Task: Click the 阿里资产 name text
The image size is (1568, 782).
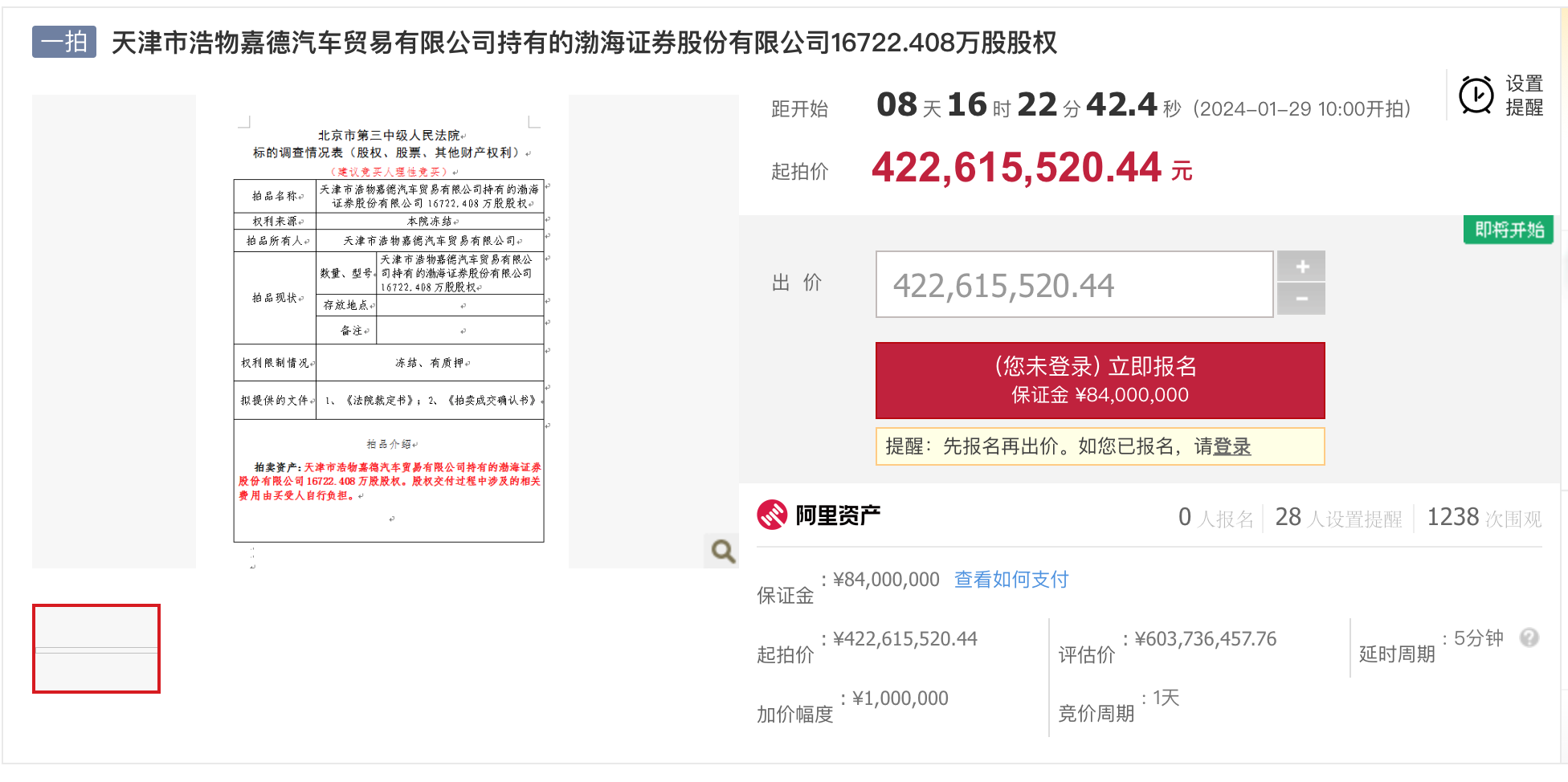Action: click(x=838, y=515)
